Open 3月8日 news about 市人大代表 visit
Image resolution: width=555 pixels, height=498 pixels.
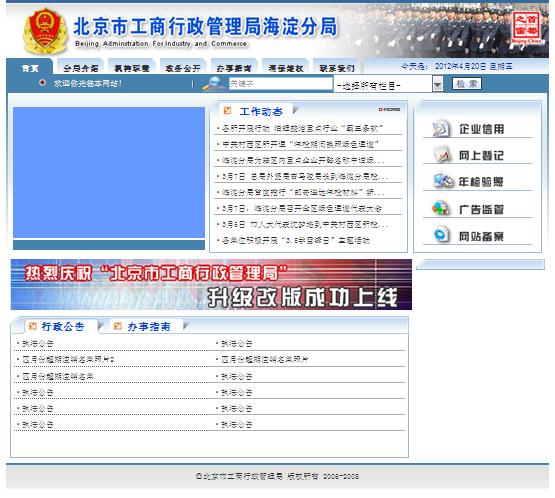pyautogui.click(x=305, y=224)
